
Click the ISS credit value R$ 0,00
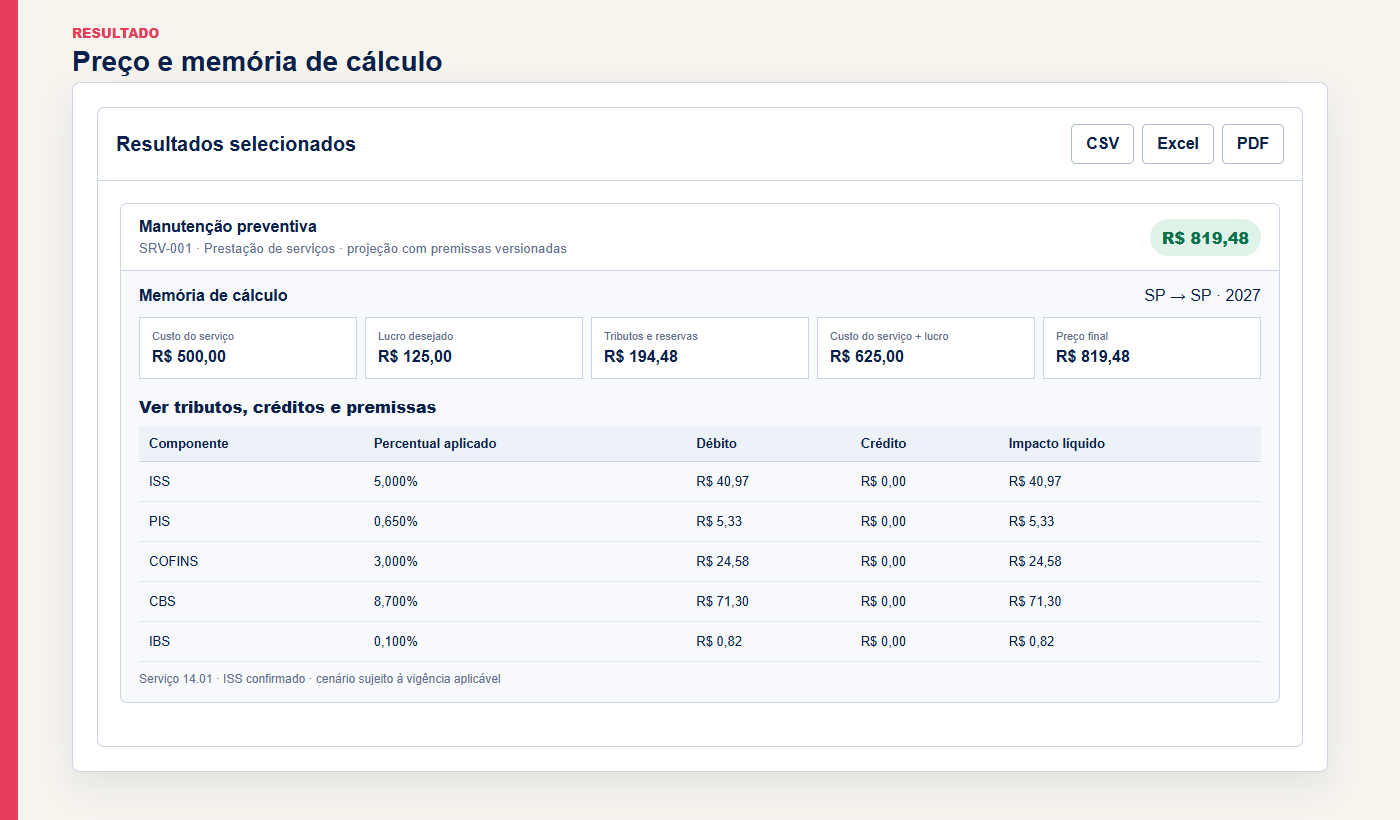[x=884, y=482]
